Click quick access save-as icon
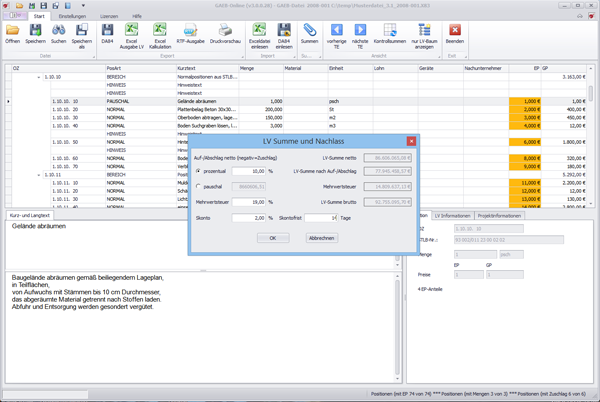Image resolution: width=600 pixels, height=402 pixels. point(55,5)
